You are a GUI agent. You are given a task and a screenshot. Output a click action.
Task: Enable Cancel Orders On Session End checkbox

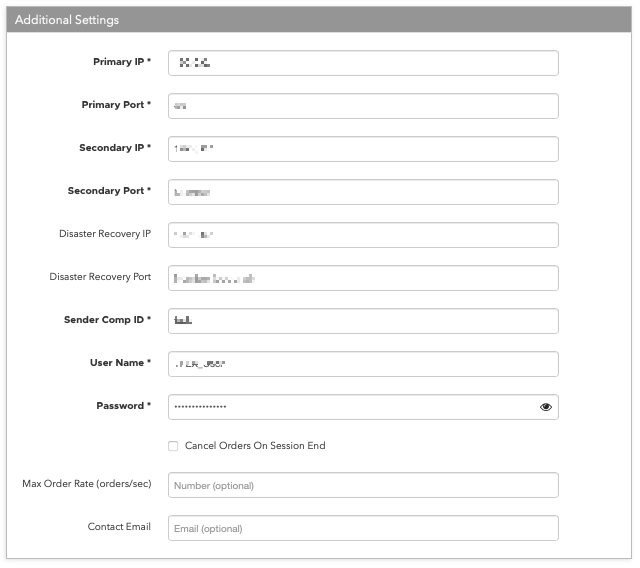(x=173, y=446)
